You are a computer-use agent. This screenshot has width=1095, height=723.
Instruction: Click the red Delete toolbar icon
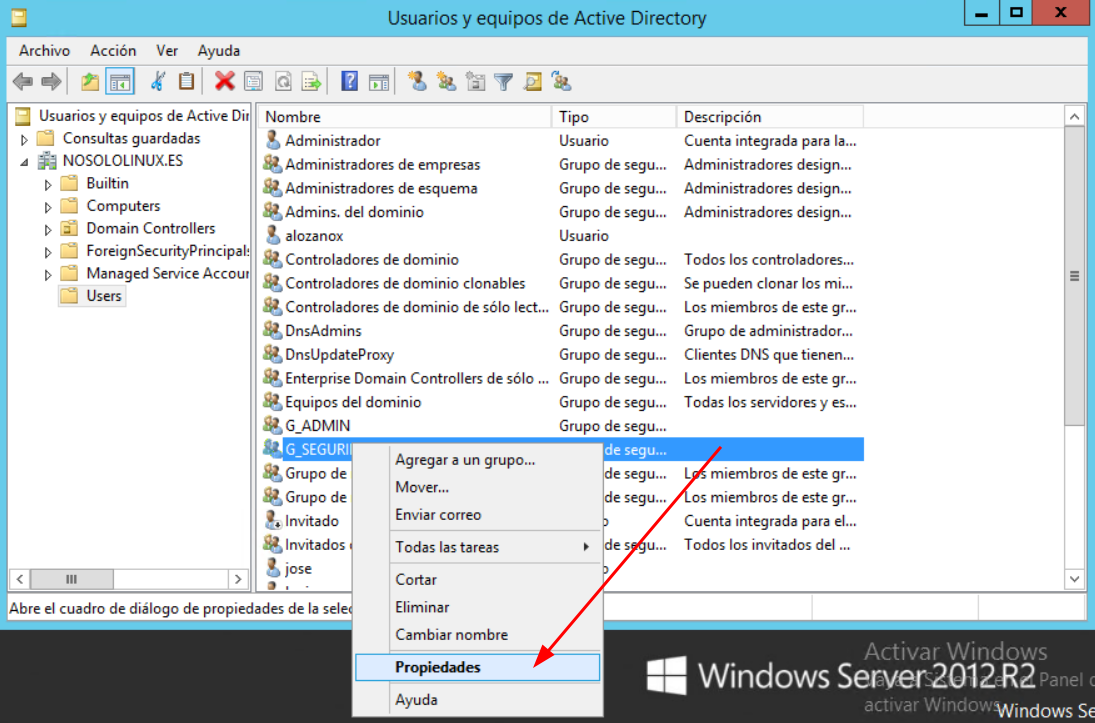click(x=225, y=82)
